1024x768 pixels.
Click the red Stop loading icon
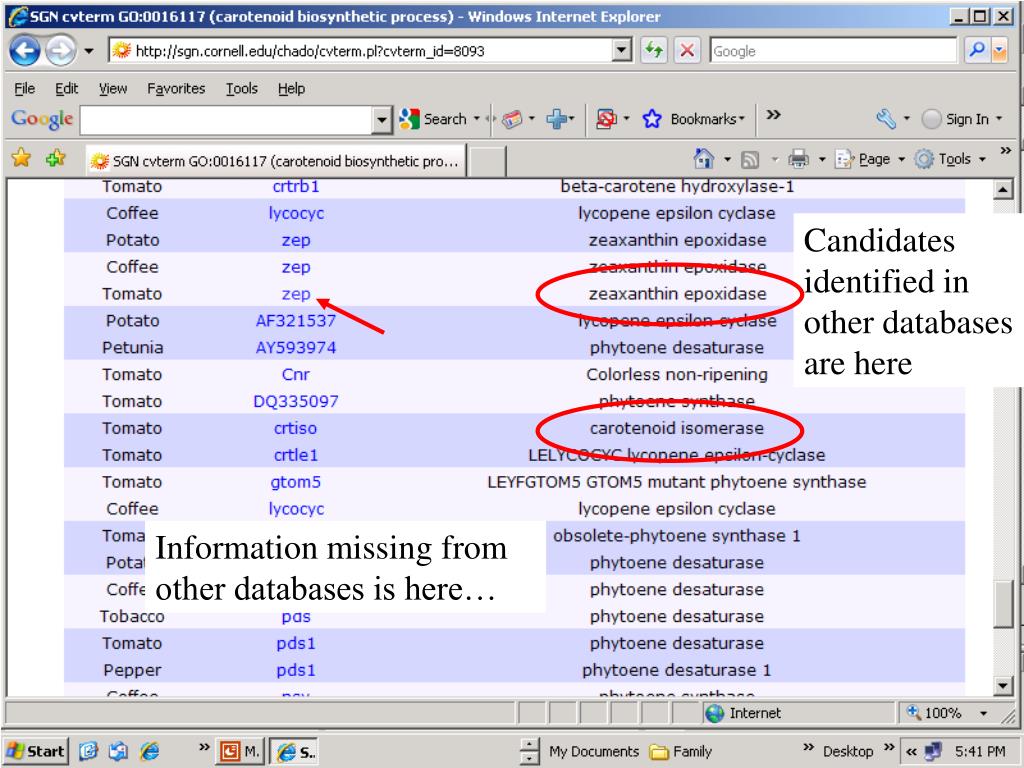tap(687, 50)
